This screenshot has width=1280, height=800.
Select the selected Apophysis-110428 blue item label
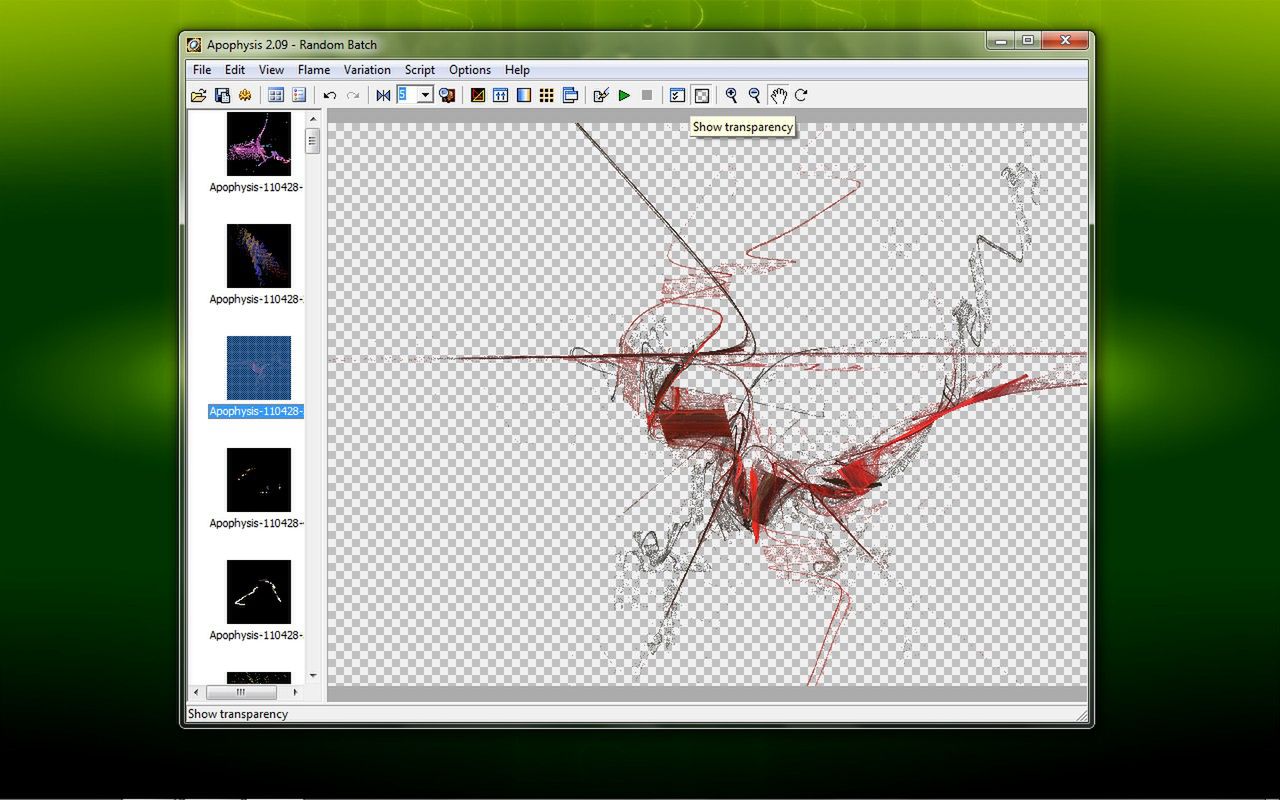tap(256, 411)
